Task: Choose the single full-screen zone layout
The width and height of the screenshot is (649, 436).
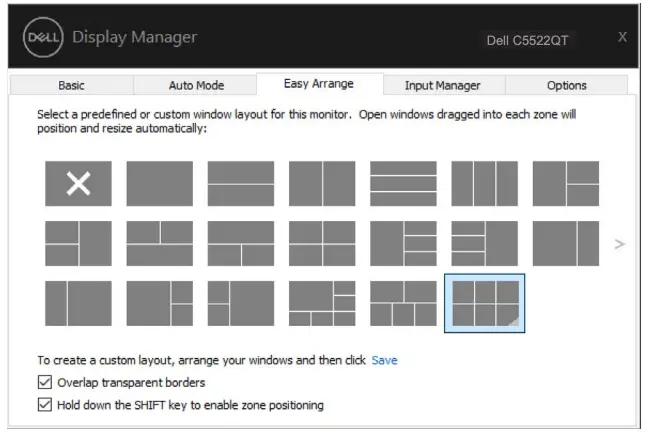Action: [159, 184]
